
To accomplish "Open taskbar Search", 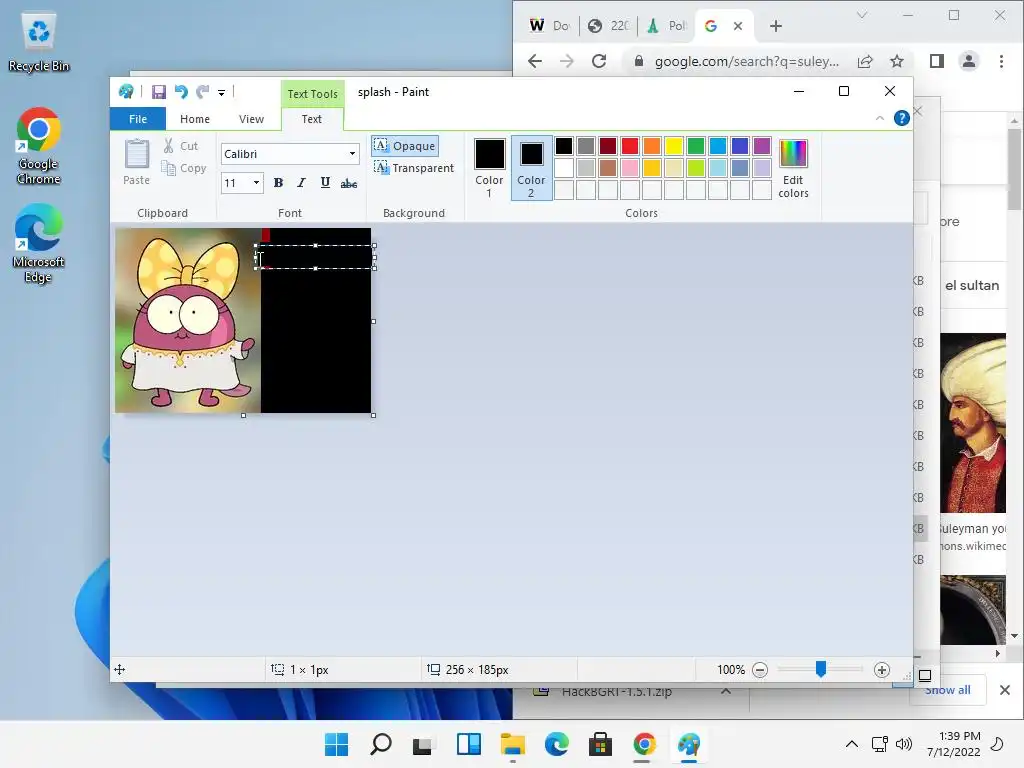I will (381, 744).
